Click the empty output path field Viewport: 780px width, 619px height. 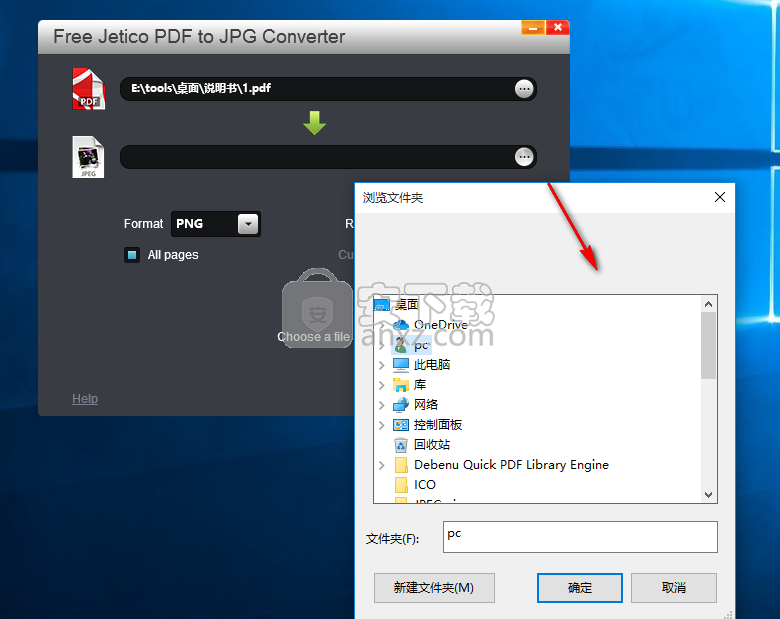[x=328, y=157]
